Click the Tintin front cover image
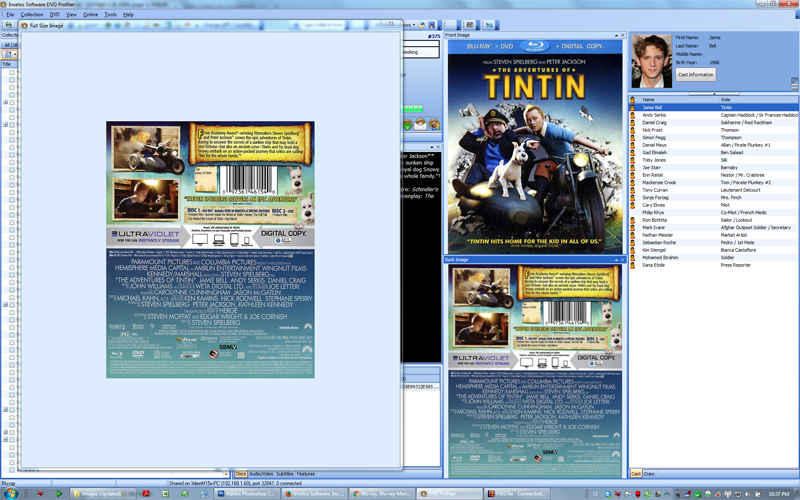Viewport: 800px width, 500px height. point(535,147)
